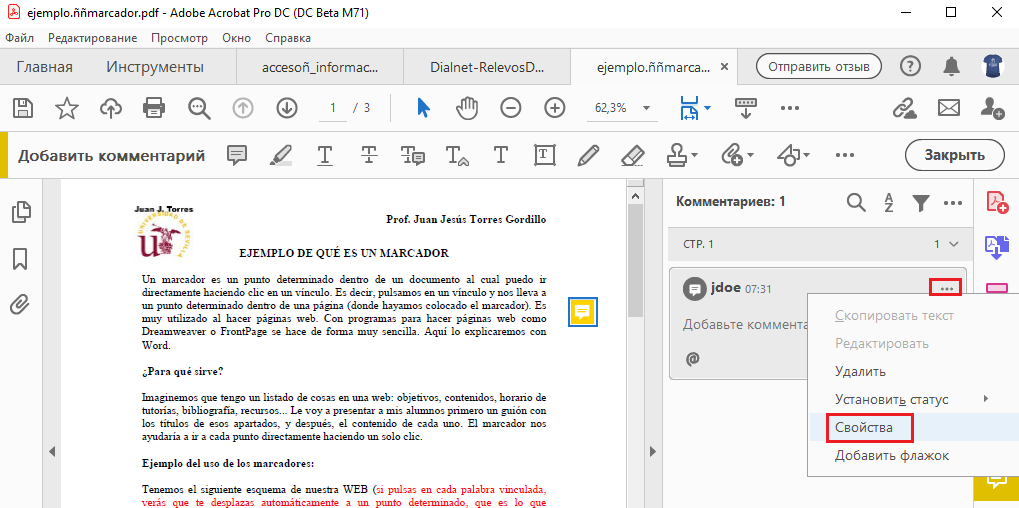Open comments list options ellipsis

coord(953,203)
